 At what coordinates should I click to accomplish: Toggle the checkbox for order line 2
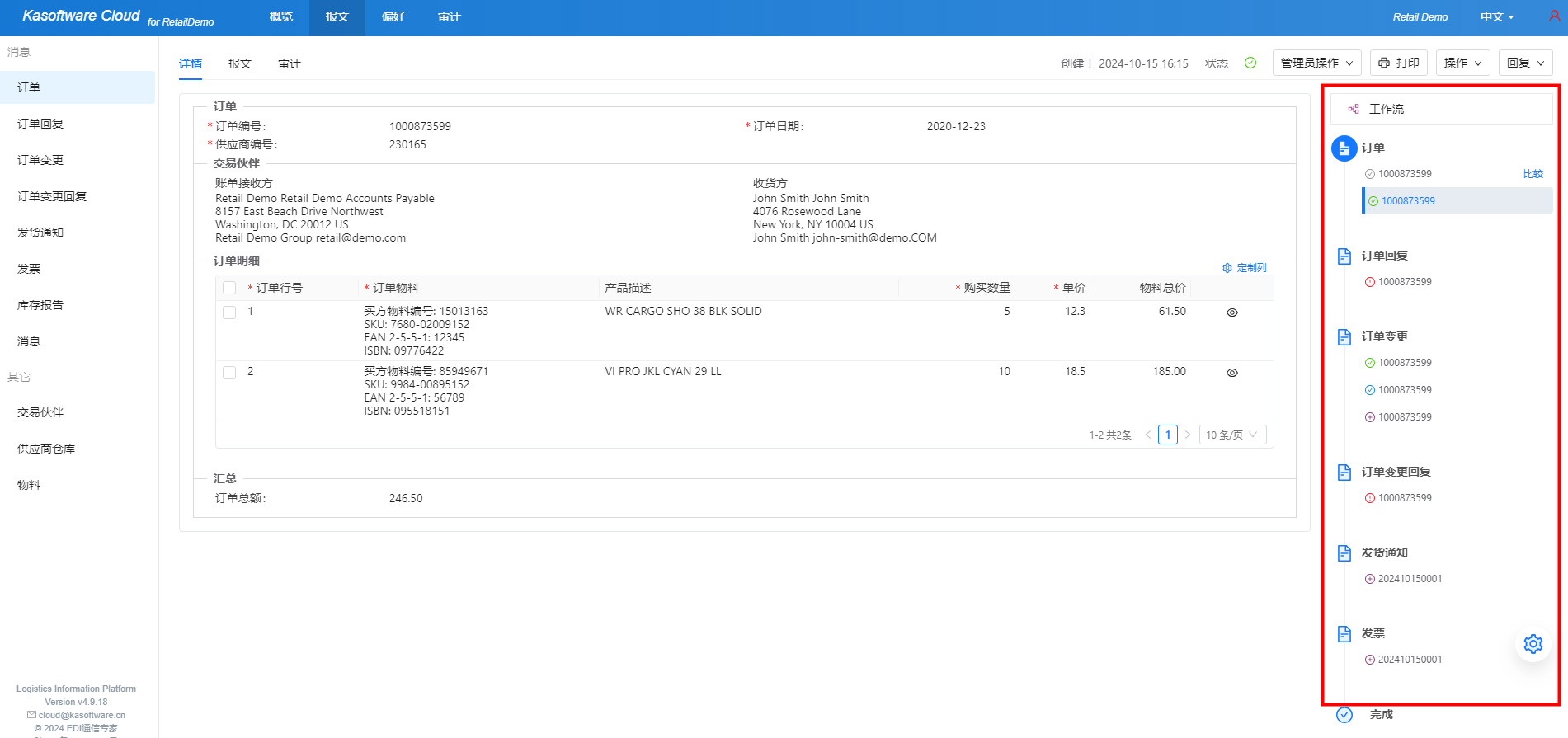229,373
